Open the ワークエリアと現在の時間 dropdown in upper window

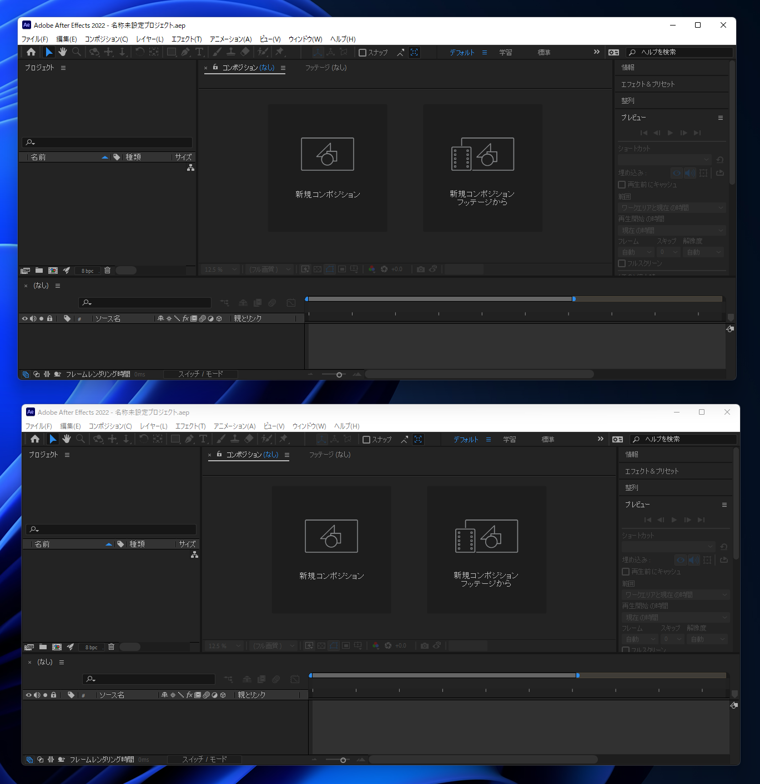[x=672, y=208]
